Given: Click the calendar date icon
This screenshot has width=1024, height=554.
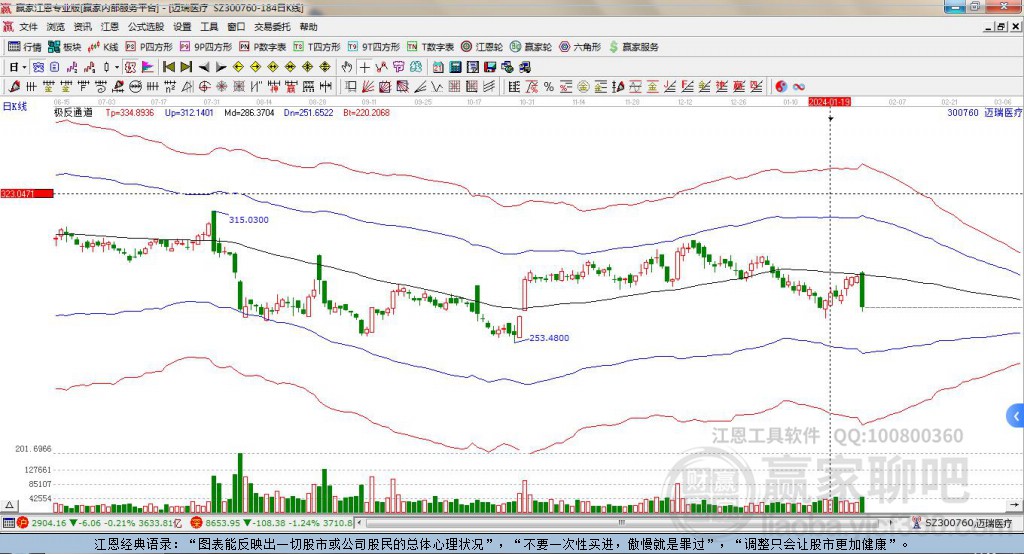Looking at the screenshot, I should click(438, 67).
